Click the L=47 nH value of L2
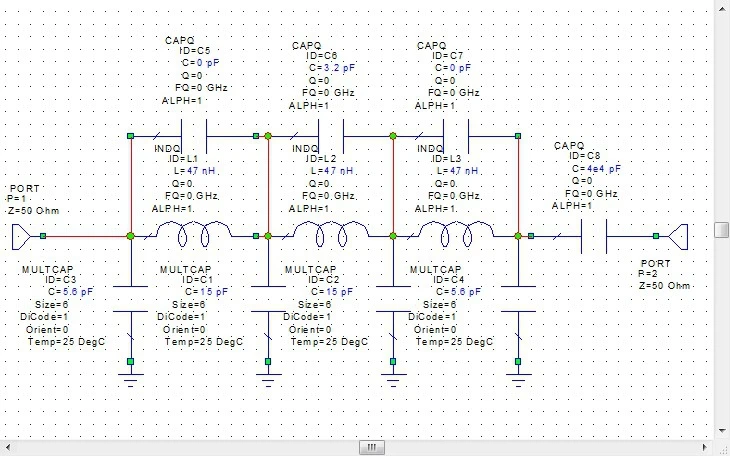The image size is (730, 456). click(332, 171)
